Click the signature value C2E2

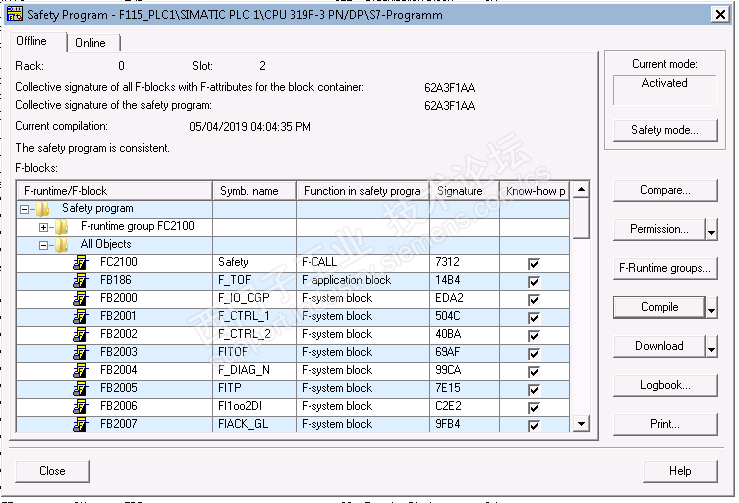[x=464, y=406]
